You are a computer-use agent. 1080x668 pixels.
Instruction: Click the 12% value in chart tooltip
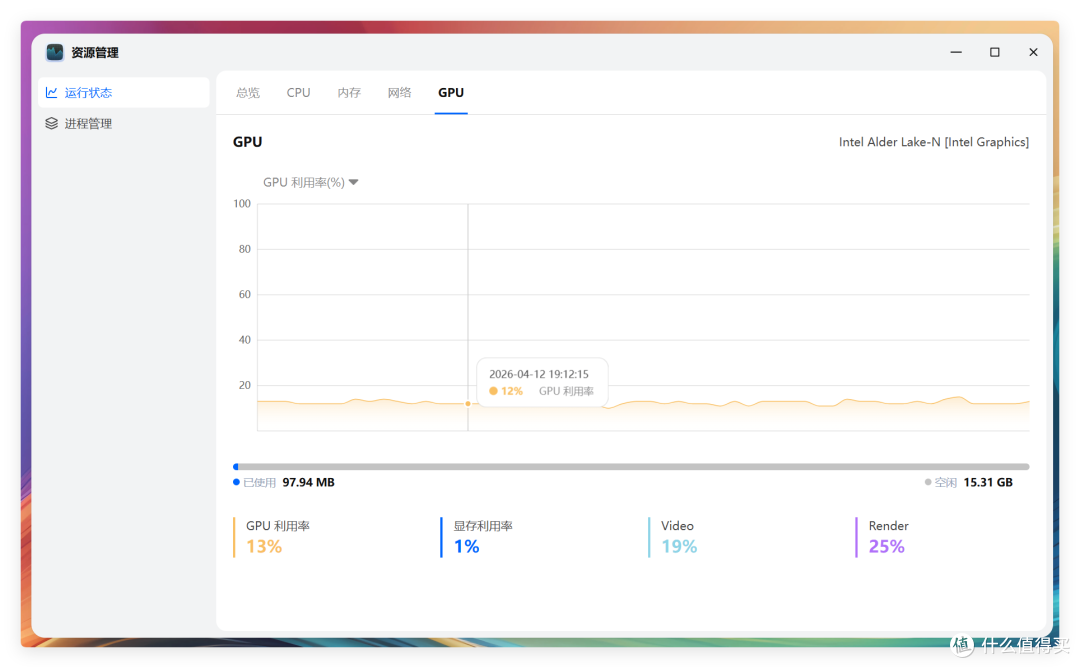click(x=512, y=391)
